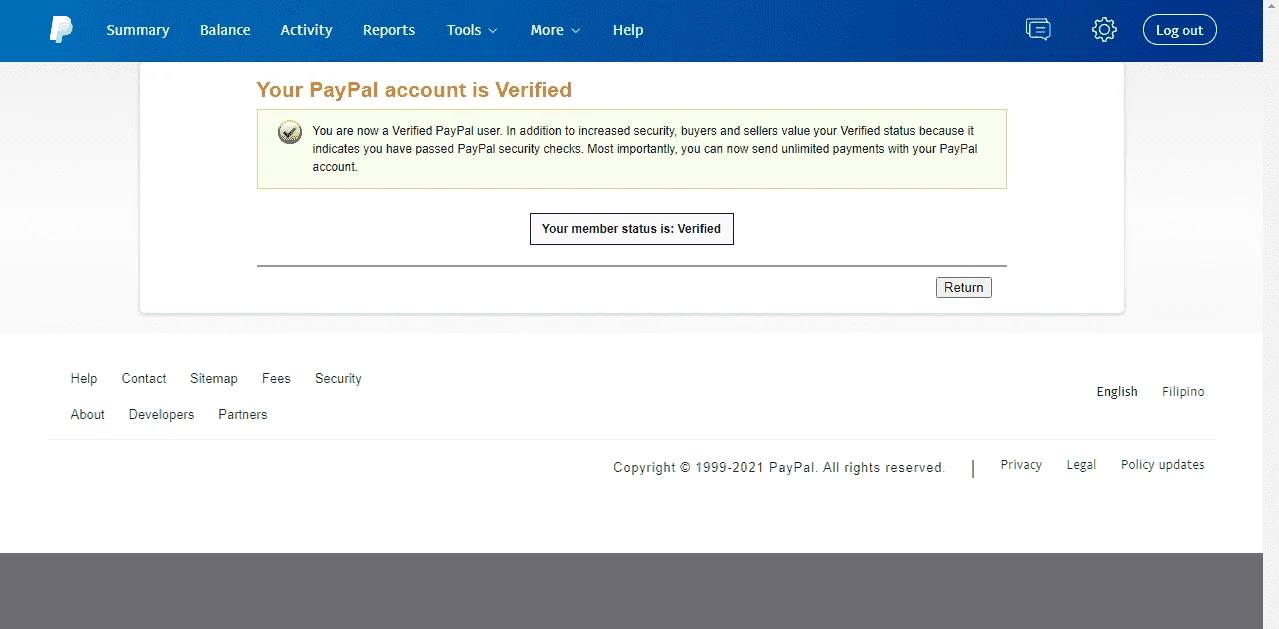Viewport: 1279px width, 629px height.
Task: Expand the Tools dropdown menu
Action: coord(472,30)
